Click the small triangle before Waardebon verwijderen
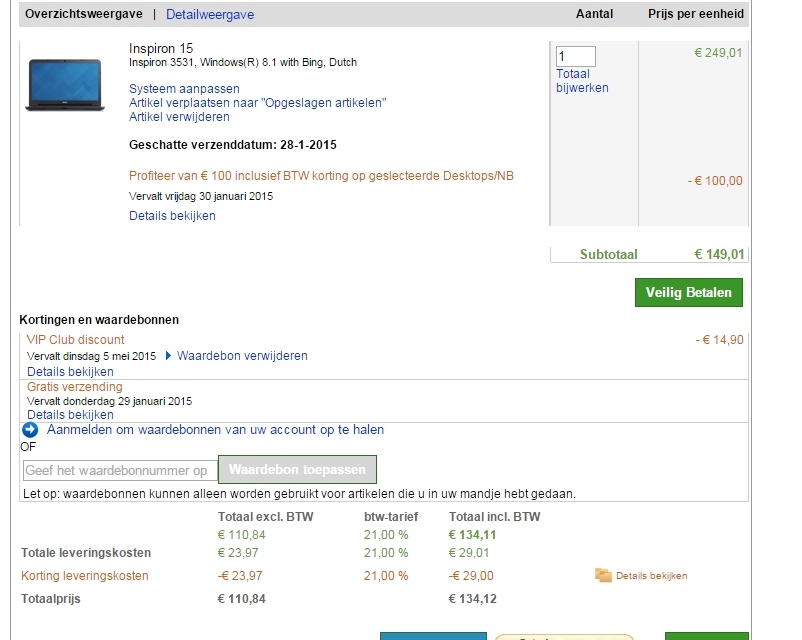The width and height of the screenshot is (802, 640). click(x=168, y=356)
